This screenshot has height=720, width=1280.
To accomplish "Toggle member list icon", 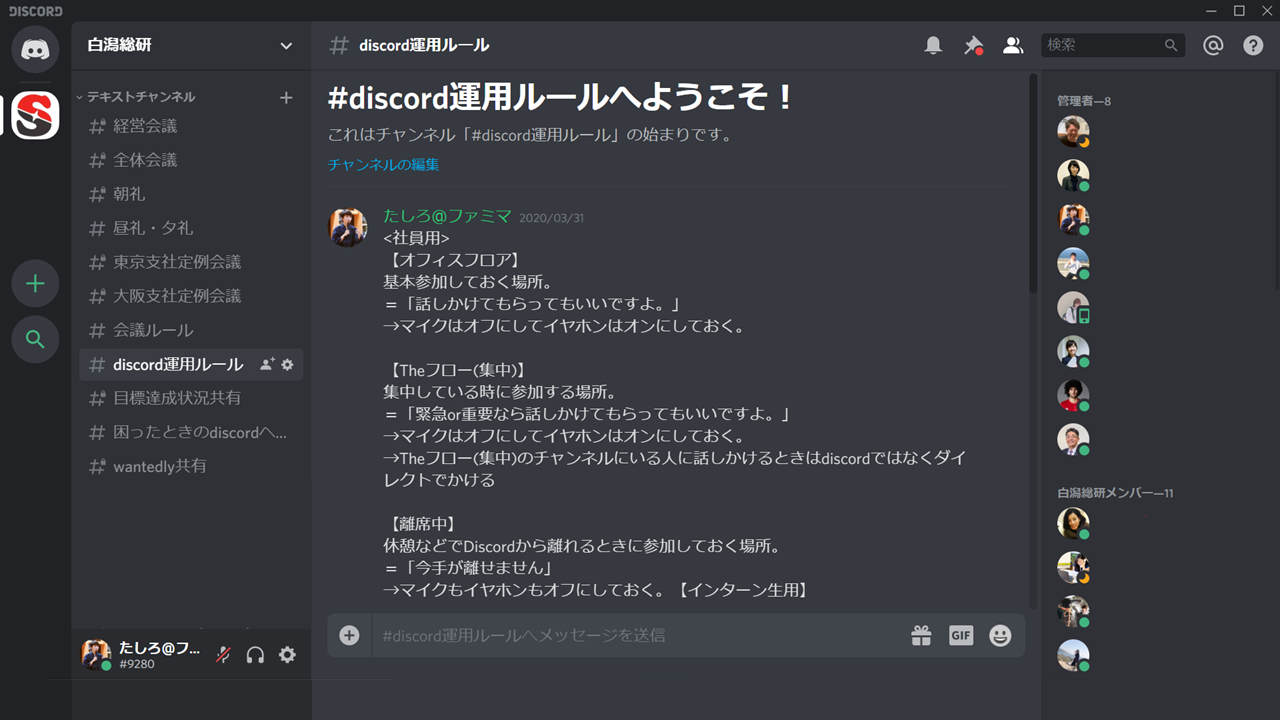I will pyautogui.click(x=1013, y=45).
